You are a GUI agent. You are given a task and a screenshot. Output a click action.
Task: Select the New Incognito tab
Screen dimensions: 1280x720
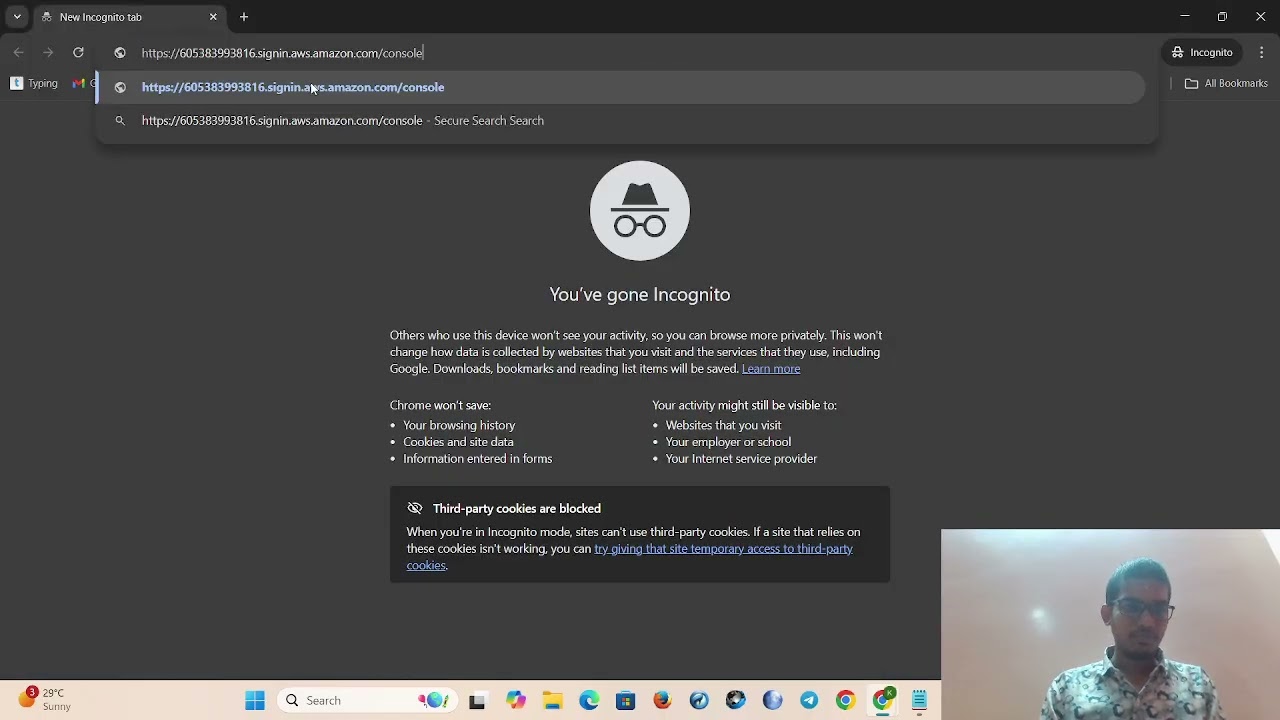click(130, 17)
